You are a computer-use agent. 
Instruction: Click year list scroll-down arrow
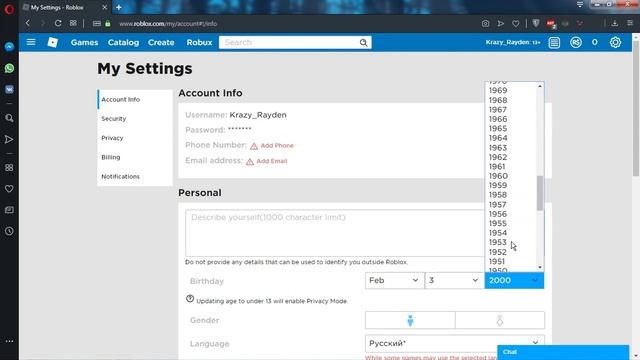(x=540, y=267)
